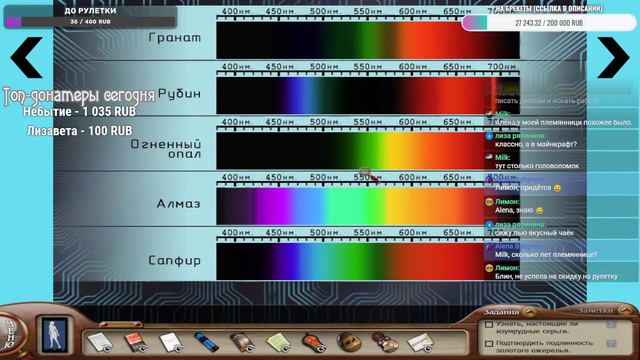Tick the изумрудные серьги task checkbox
Viewport: 640px width, 360px height.
point(489,325)
